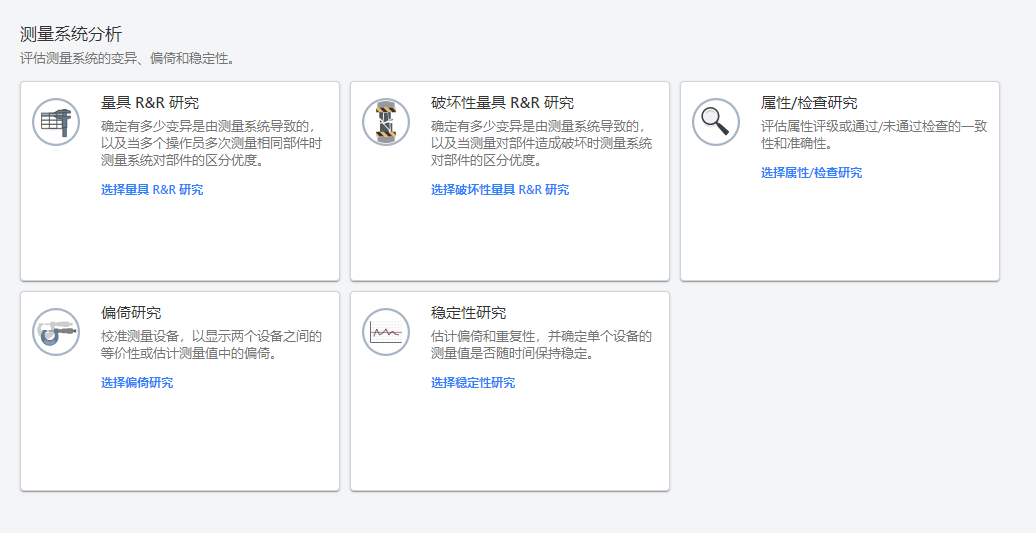The height and width of the screenshot is (533, 1036).
Task: Click the 偏倚研究 micrometer icon
Action: point(56,332)
